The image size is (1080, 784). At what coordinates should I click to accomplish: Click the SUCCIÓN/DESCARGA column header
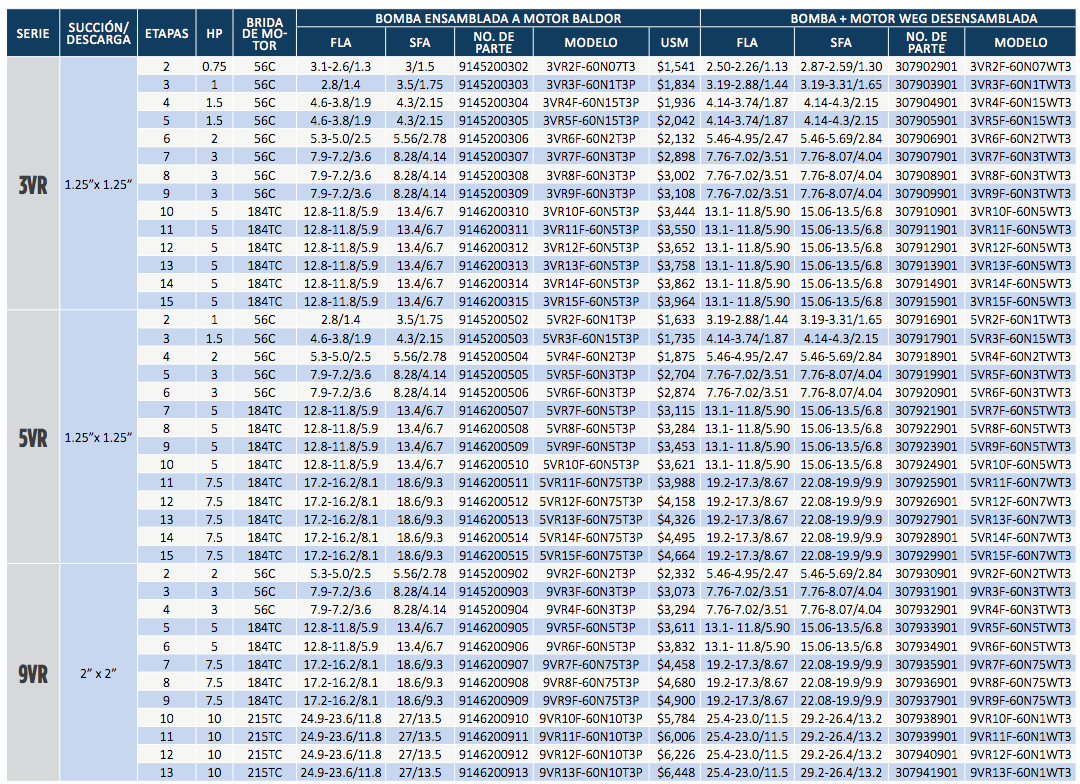pos(98,33)
